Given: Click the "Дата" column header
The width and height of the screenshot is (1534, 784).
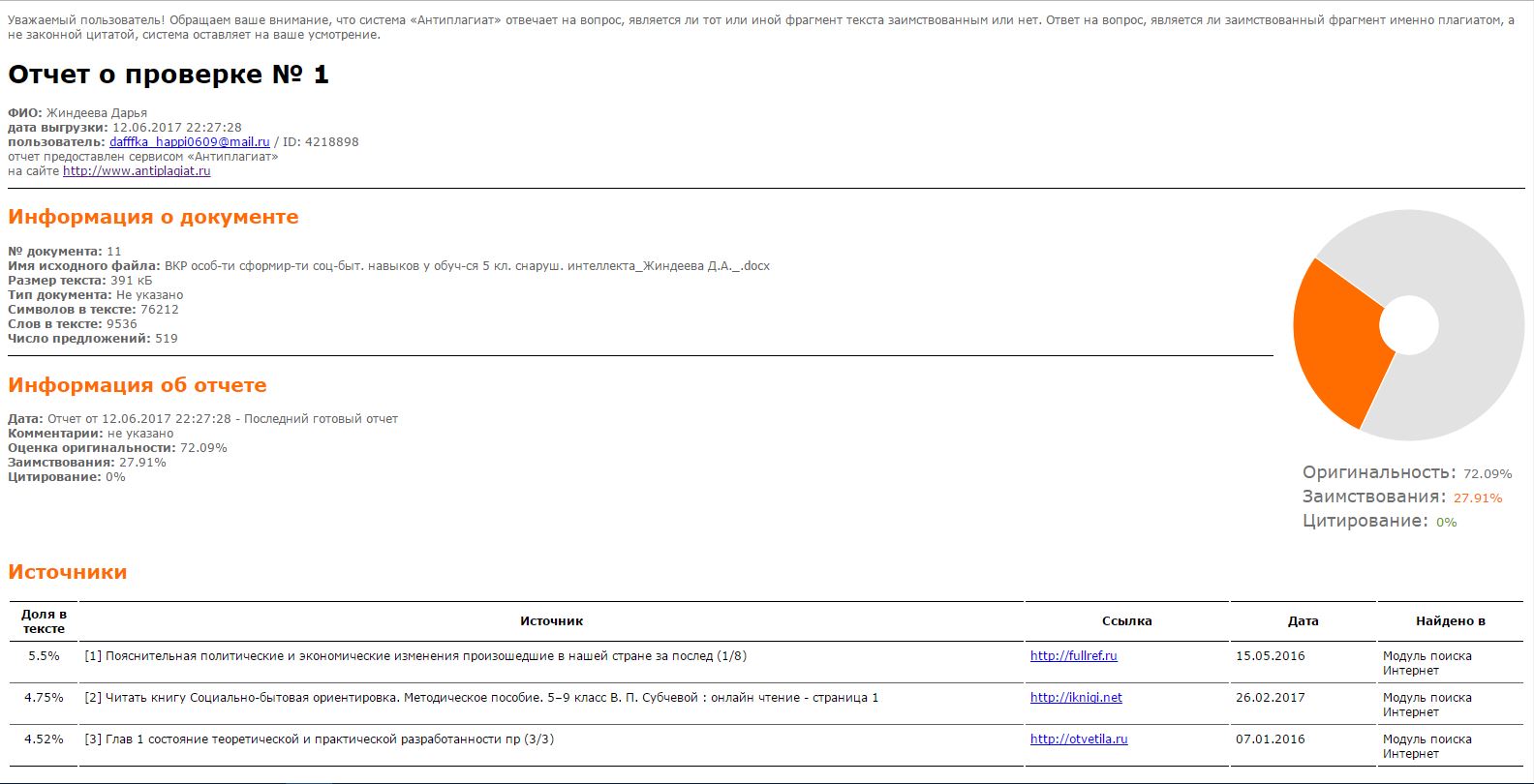Looking at the screenshot, I should 1303,621.
